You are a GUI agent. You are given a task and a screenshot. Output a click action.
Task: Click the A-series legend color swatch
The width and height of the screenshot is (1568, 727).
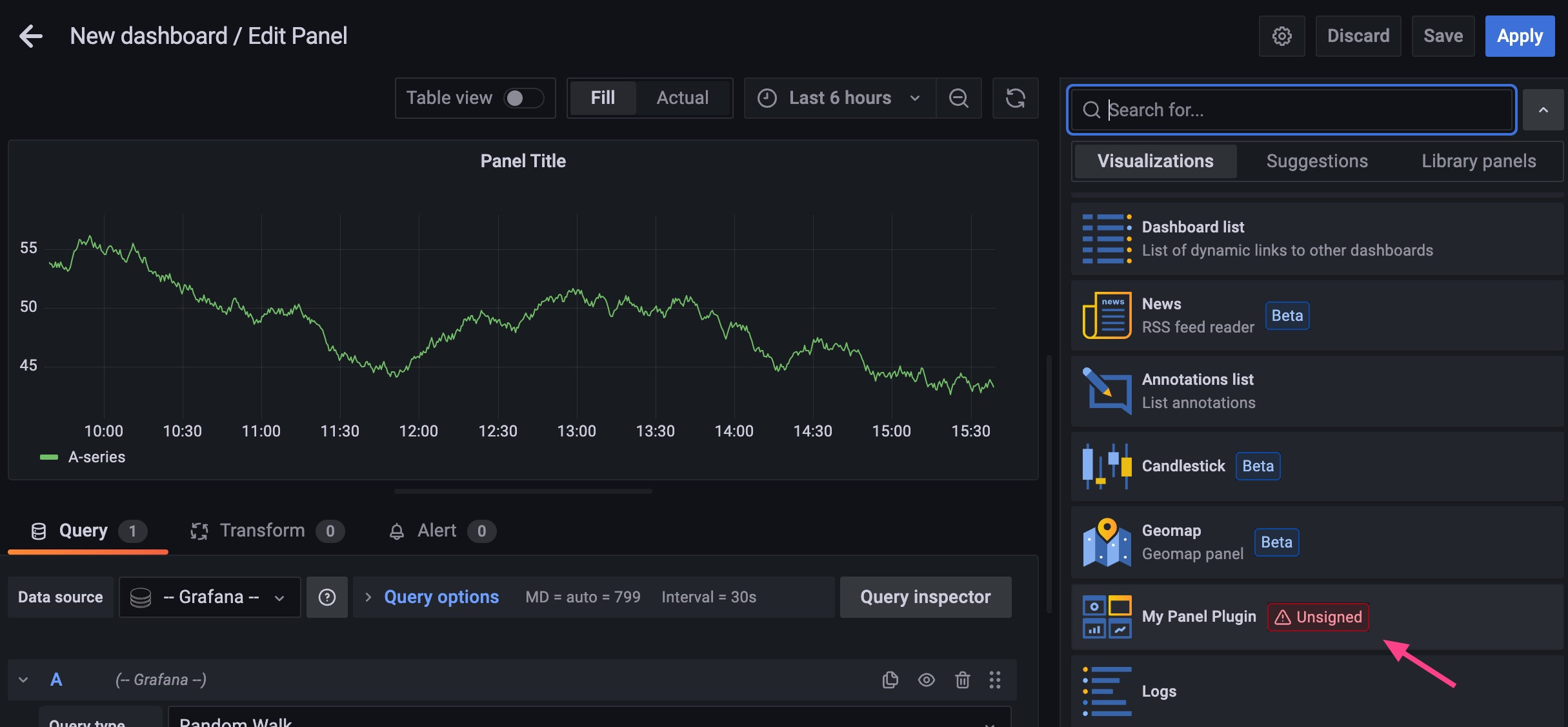[x=49, y=457]
